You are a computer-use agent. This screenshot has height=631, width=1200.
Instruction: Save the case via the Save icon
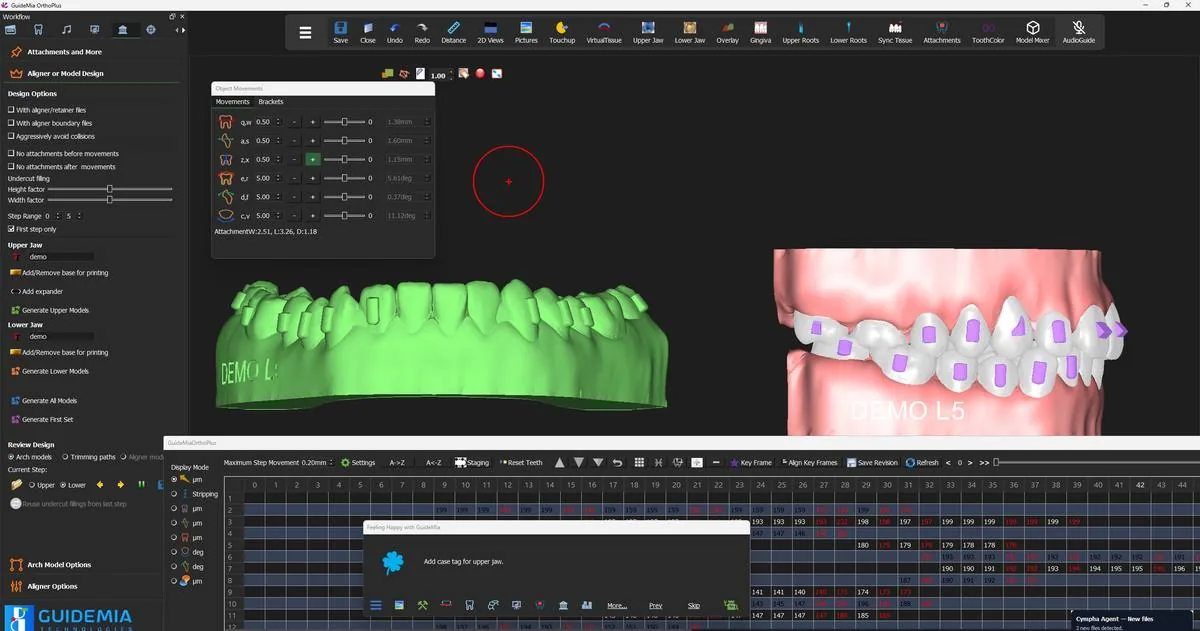(341, 32)
